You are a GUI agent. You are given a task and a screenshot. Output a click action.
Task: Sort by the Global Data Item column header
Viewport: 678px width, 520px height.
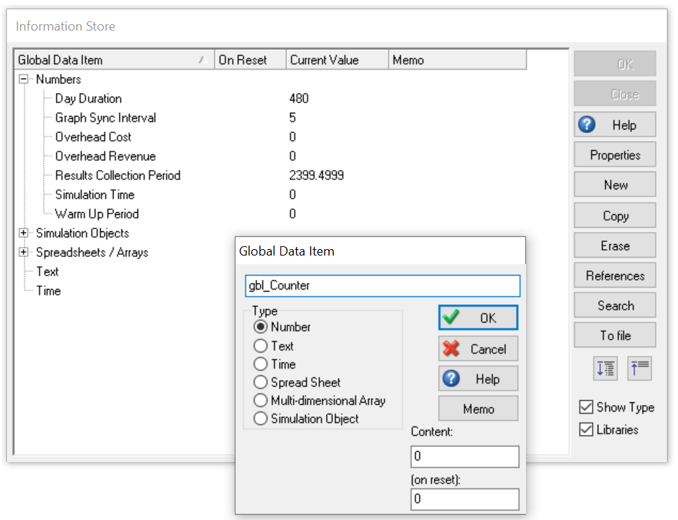coord(110,60)
